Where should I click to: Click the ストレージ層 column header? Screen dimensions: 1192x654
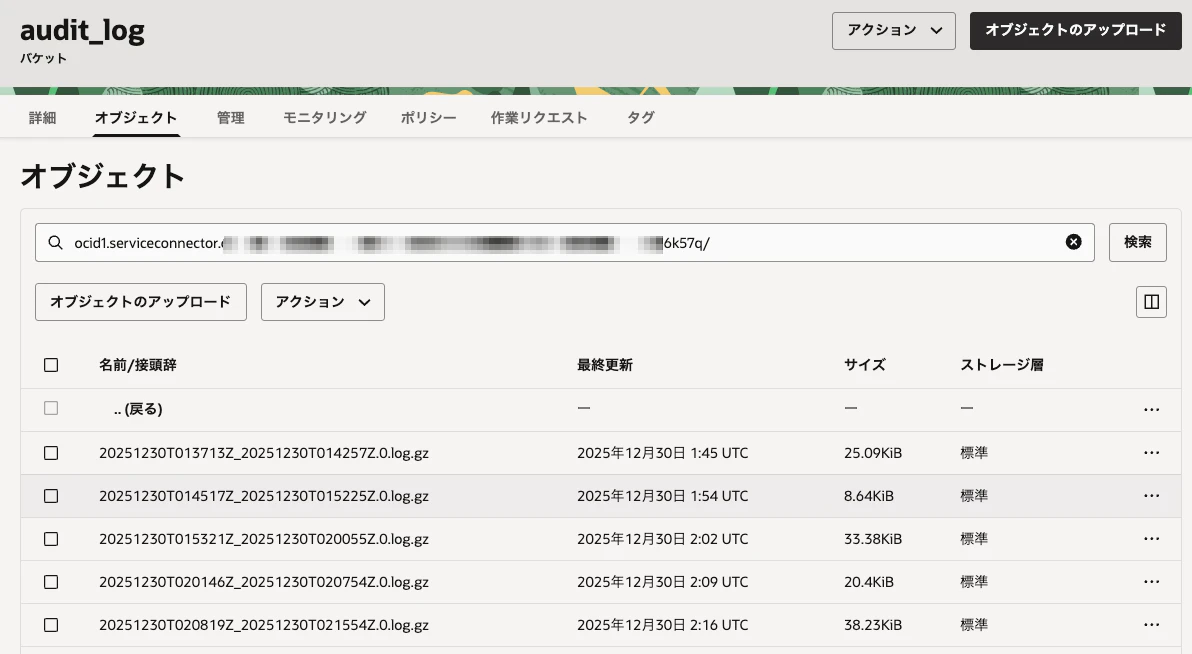click(1002, 365)
